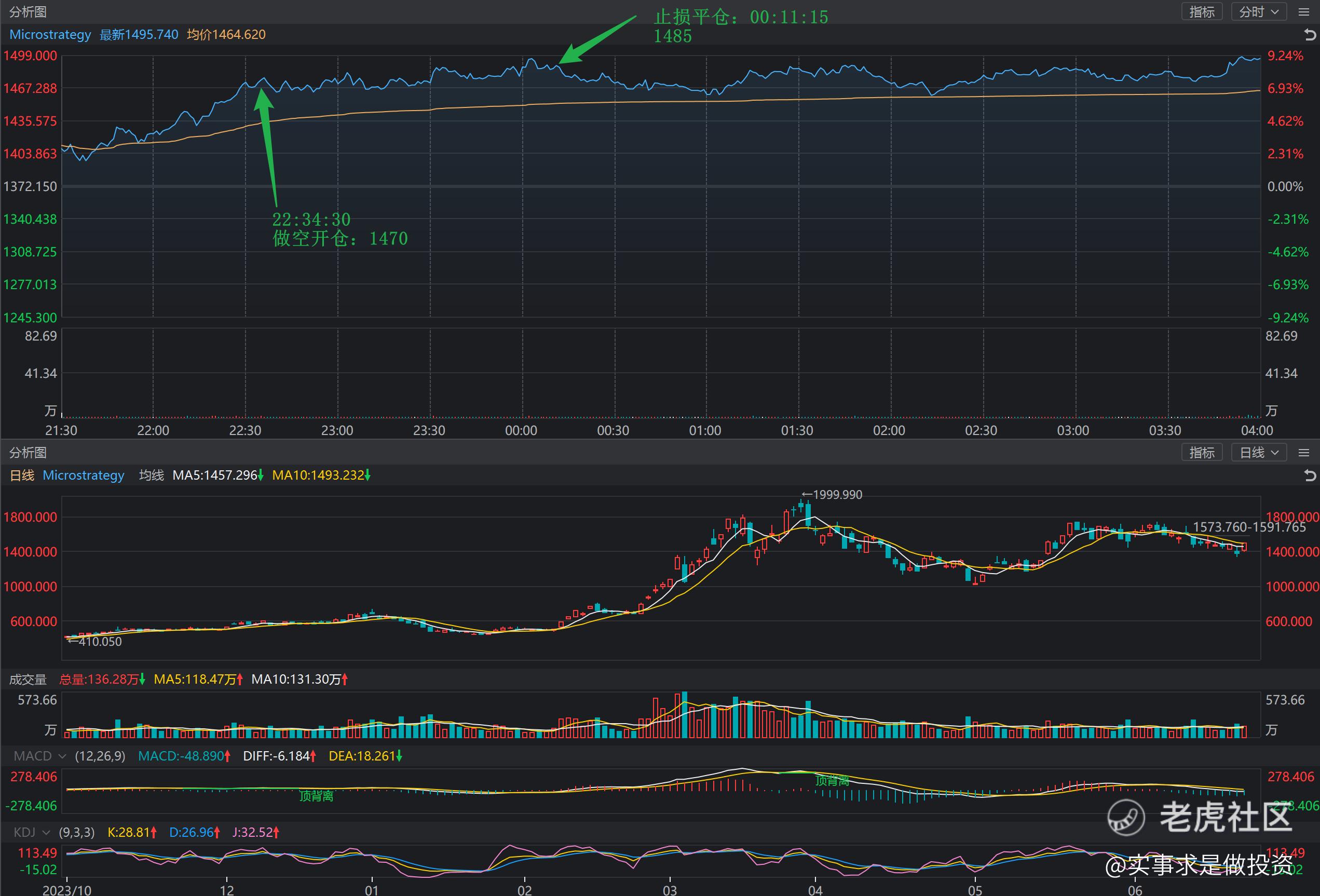Image resolution: width=1320 pixels, height=896 pixels.
Task: Open the hamburger menu of the daily panel
Action: tap(1304, 453)
